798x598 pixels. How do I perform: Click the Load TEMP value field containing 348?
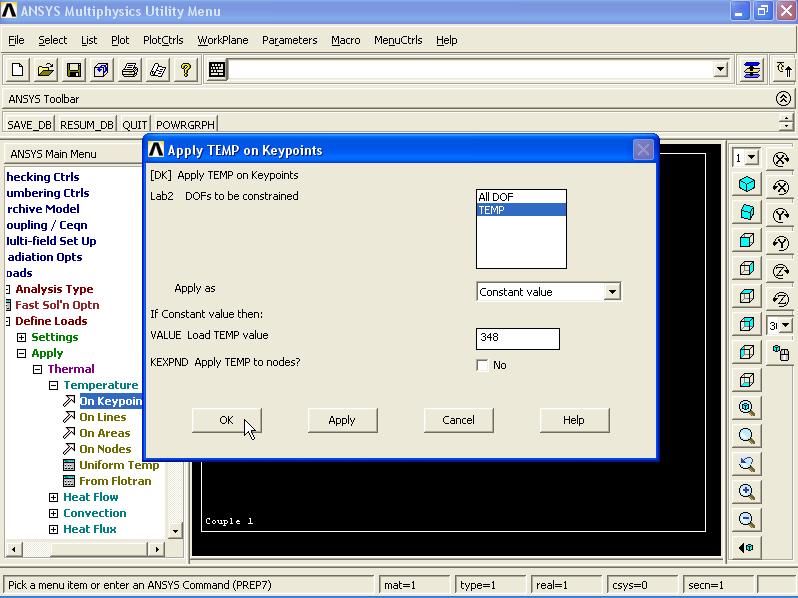click(x=518, y=338)
